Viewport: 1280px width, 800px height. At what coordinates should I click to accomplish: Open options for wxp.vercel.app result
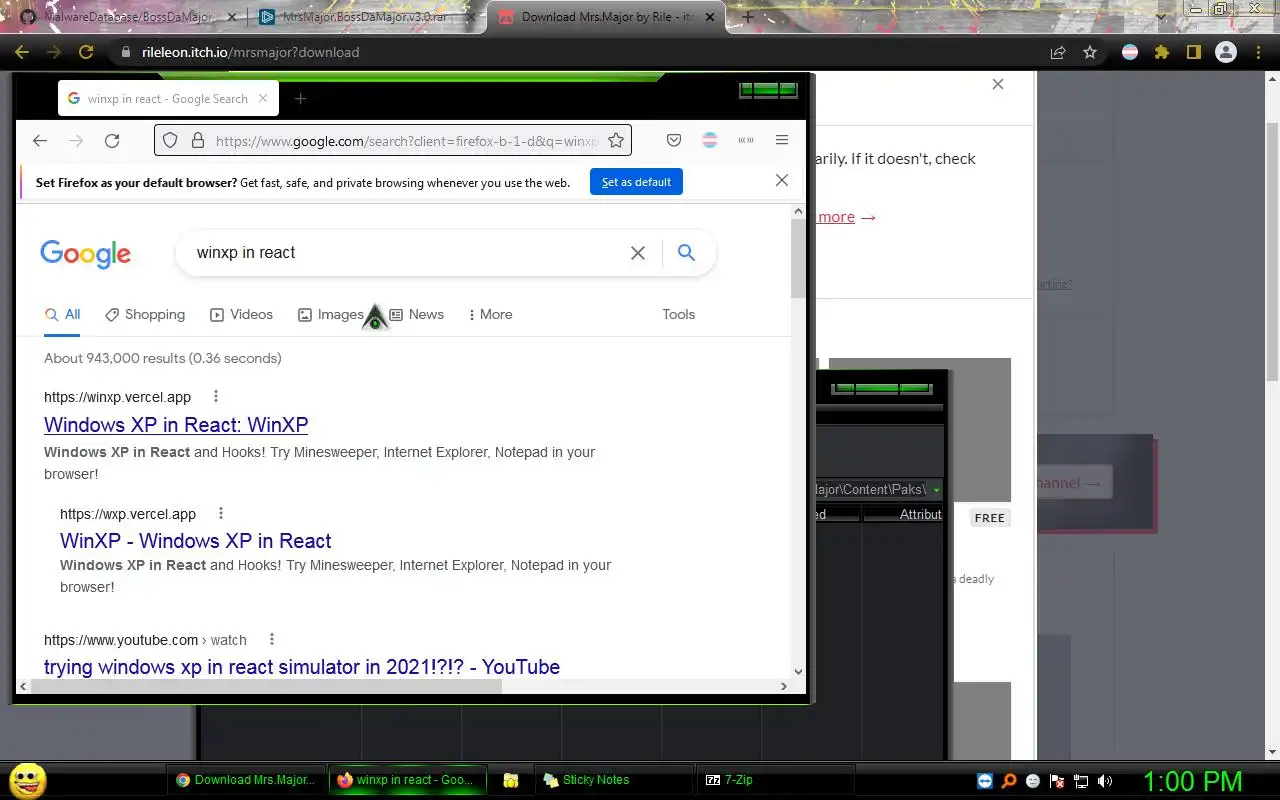[x=221, y=513]
